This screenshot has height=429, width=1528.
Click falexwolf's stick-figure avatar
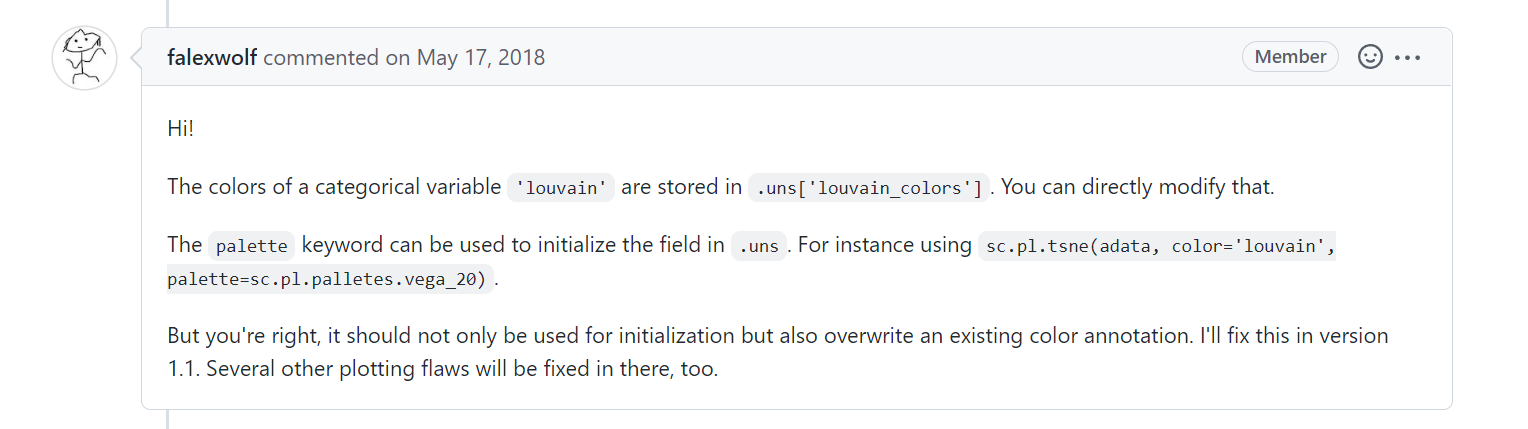[x=84, y=57]
